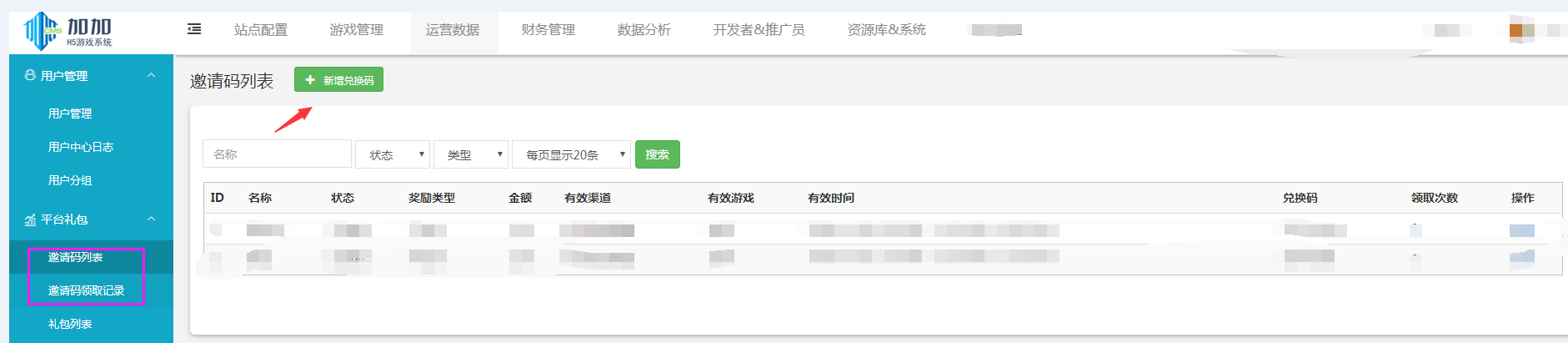Open the 类型 type dropdown
This screenshot has height=343, width=1568.
pos(471,154)
